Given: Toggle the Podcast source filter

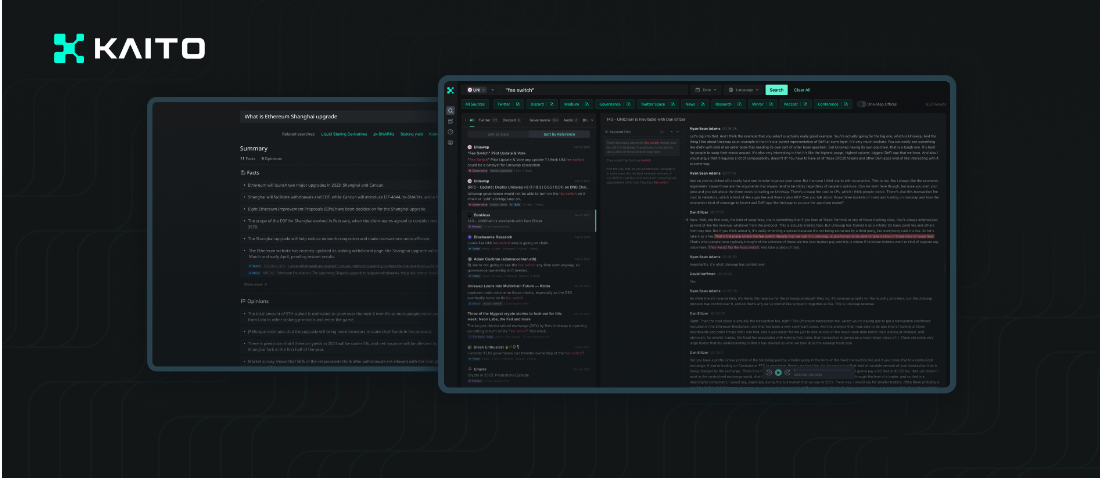Looking at the screenshot, I should coord(795,104).
